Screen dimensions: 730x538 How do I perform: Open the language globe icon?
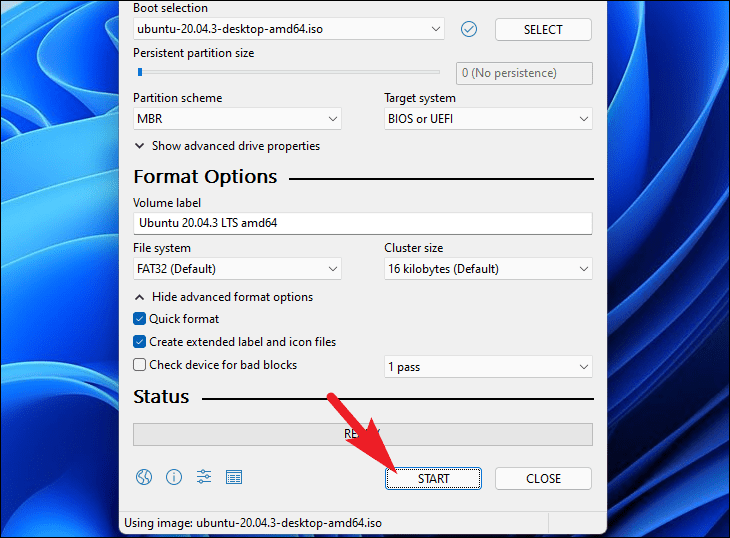[x=144, y=477]
